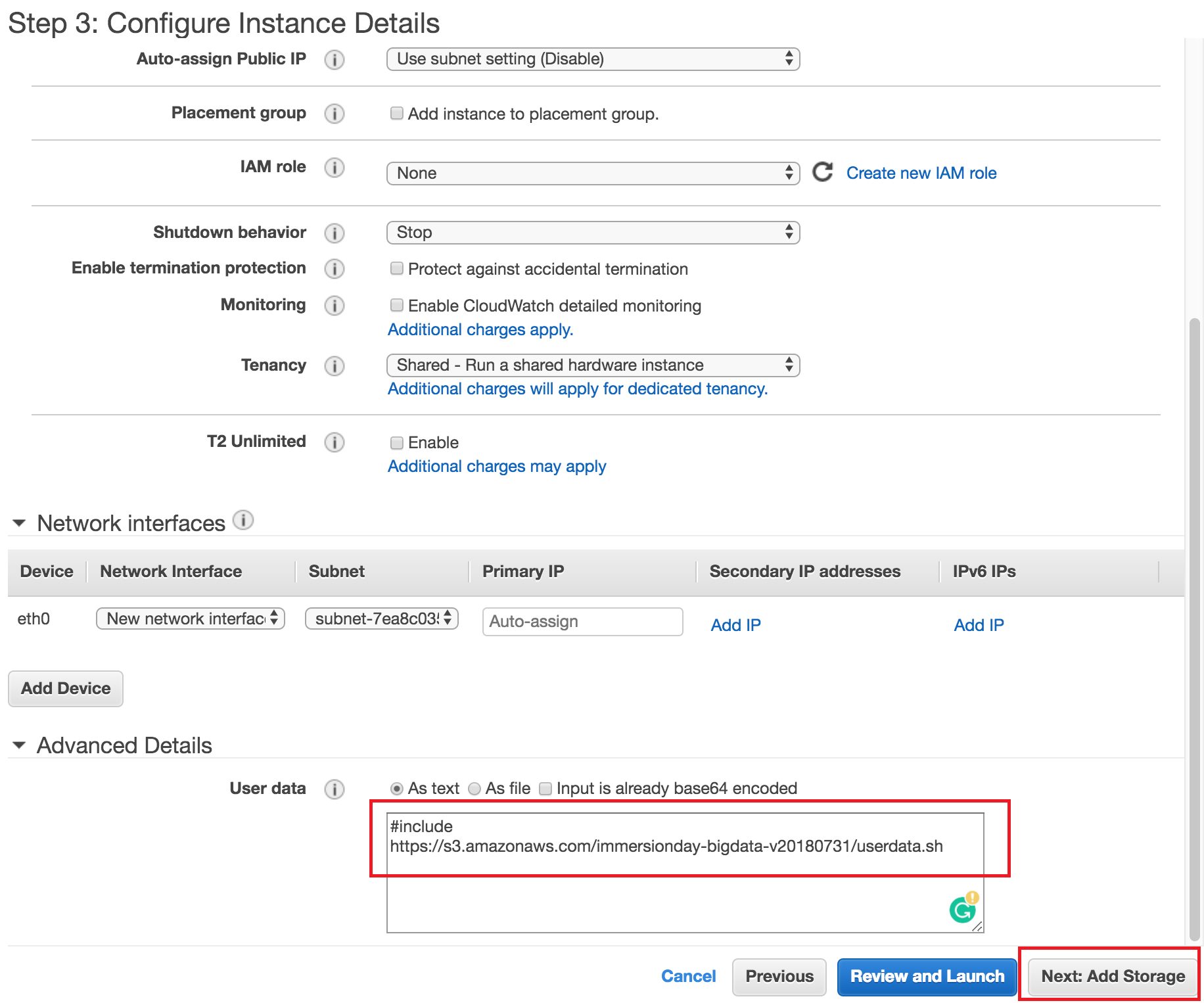Click info icon next to Shutdown behavior
Viewport: 1204px width, 1003px height.
pyautogui.click(x=334, y=233)
